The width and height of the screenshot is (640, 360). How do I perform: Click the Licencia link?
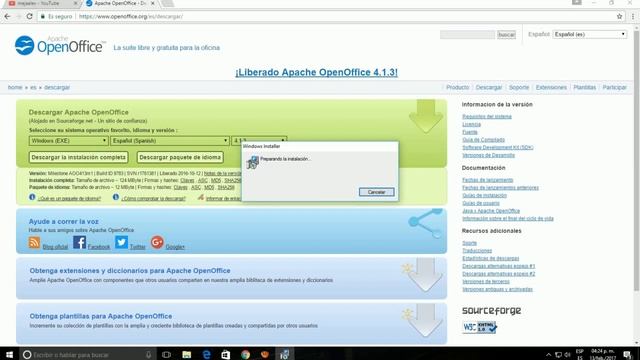471,124
